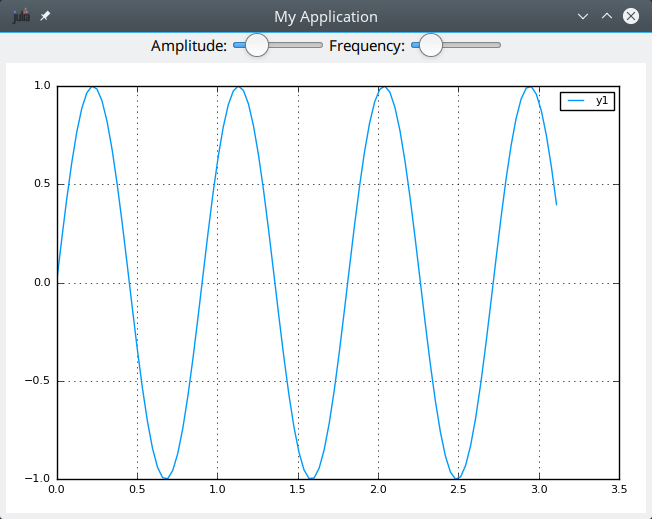Select the y1 legend text
Image resolution: width=652 pixels, height=519 pixels.
pyautogui.click(x=602, y=101)
